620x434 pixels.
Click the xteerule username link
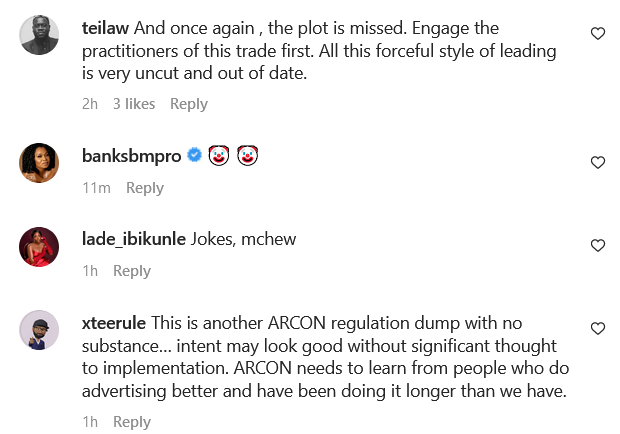pyautogui.click(x=114, y=323)
